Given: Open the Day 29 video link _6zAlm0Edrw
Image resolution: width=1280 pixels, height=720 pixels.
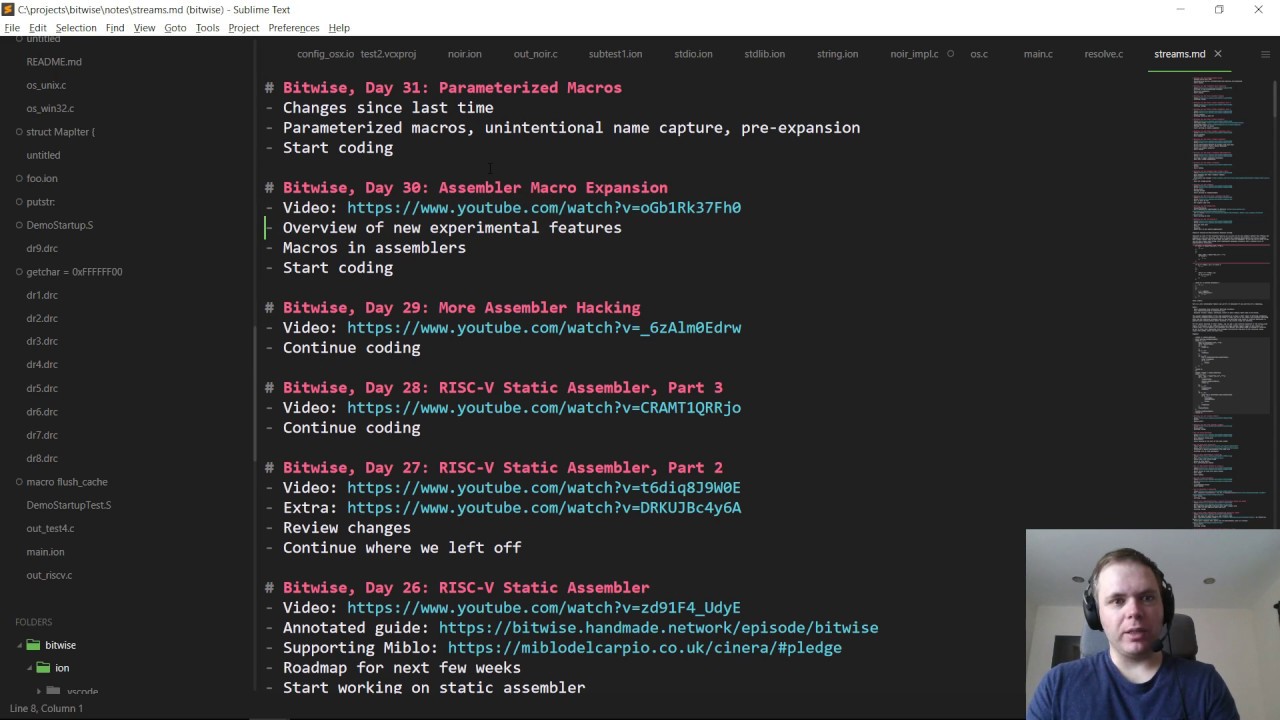Looking at the screenshot, I should [x=544, y=328].
